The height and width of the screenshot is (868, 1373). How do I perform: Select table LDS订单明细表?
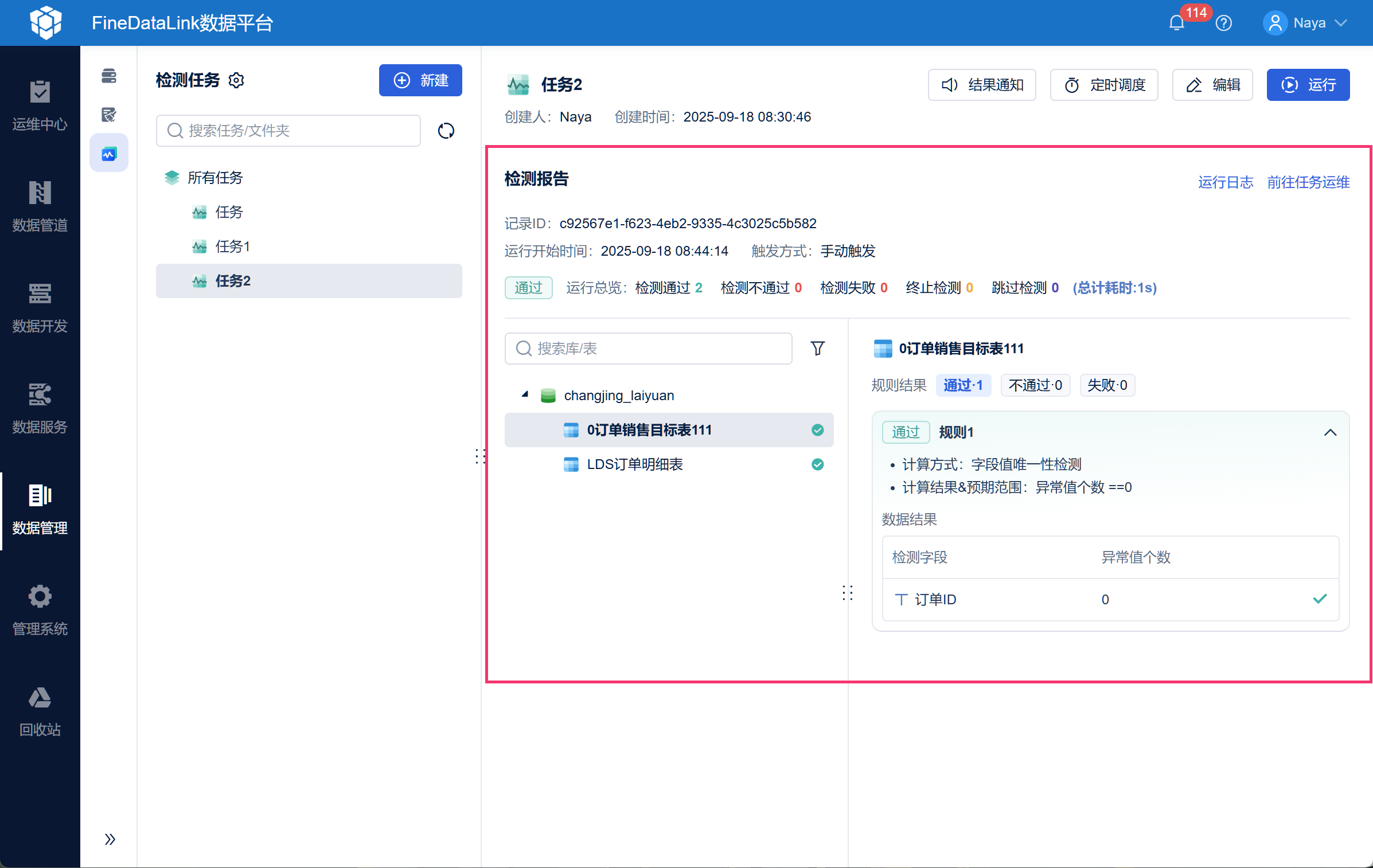(x=669, y=464)
